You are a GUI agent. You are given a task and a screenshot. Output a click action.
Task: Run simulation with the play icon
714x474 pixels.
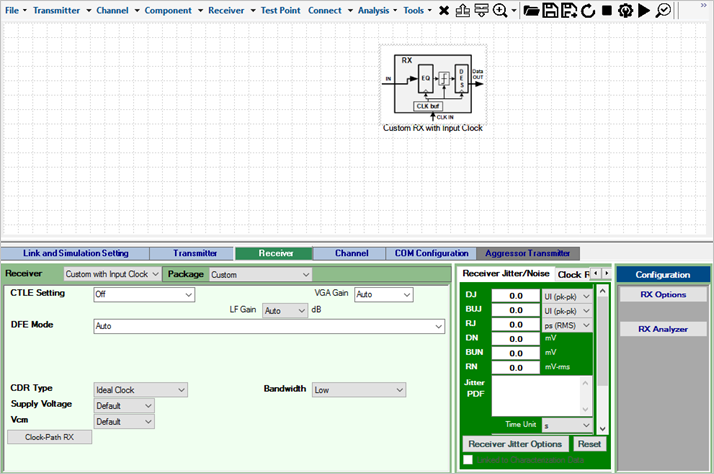click(x=644, y=10)
